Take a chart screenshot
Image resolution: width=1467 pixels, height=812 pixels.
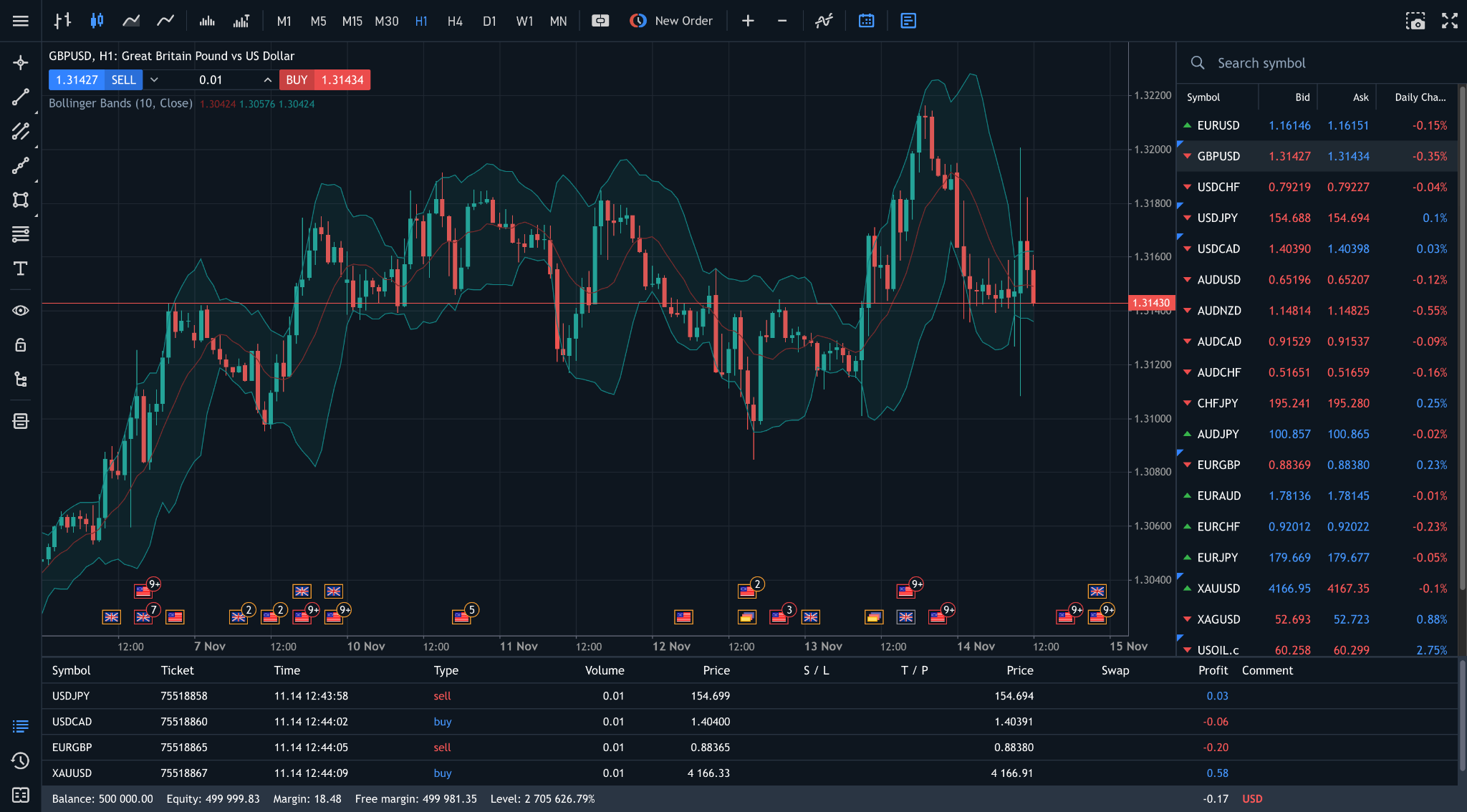1415,21
